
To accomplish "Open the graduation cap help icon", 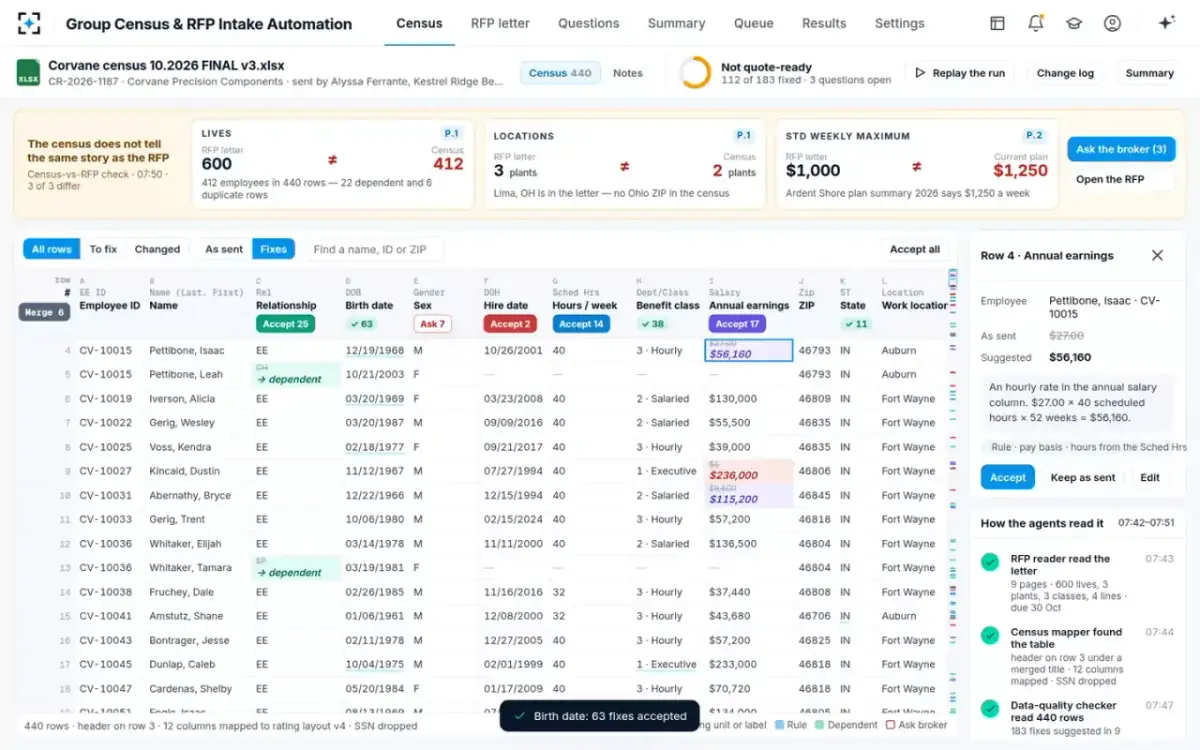I will (x=1074, y=23).
